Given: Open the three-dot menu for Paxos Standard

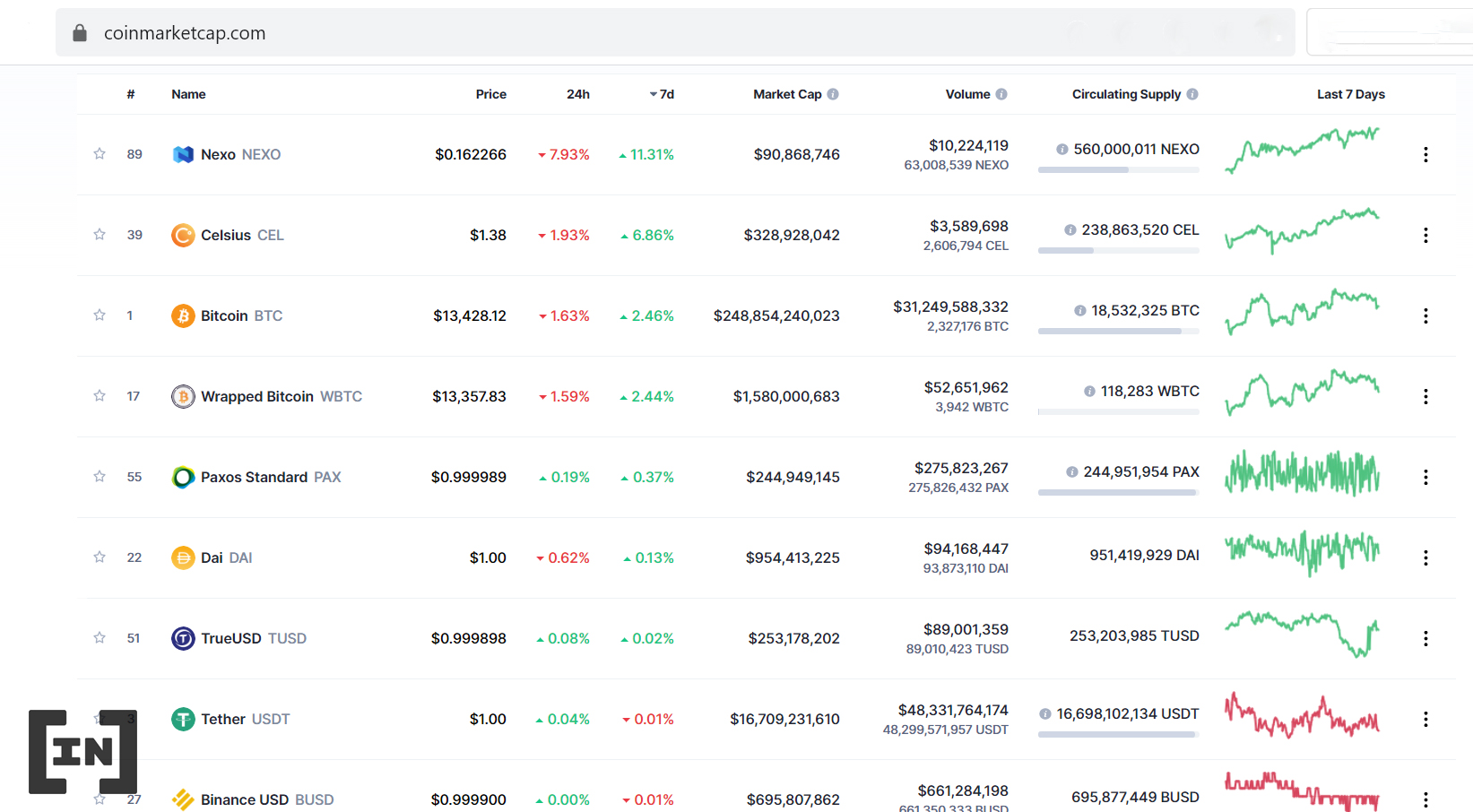Looking at the screenshot, I should click(x=1425, y=477).
